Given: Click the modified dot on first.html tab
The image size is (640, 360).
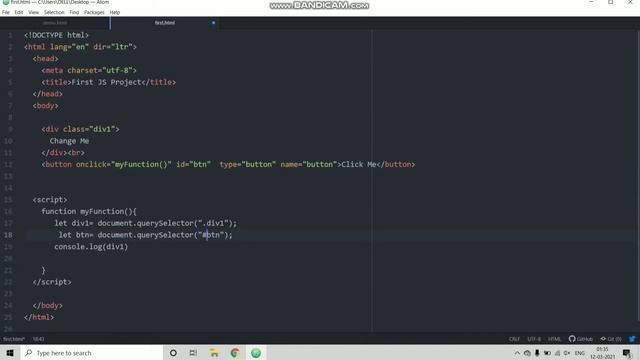Looking at the screenshot, I should click(x=213, y=23).
